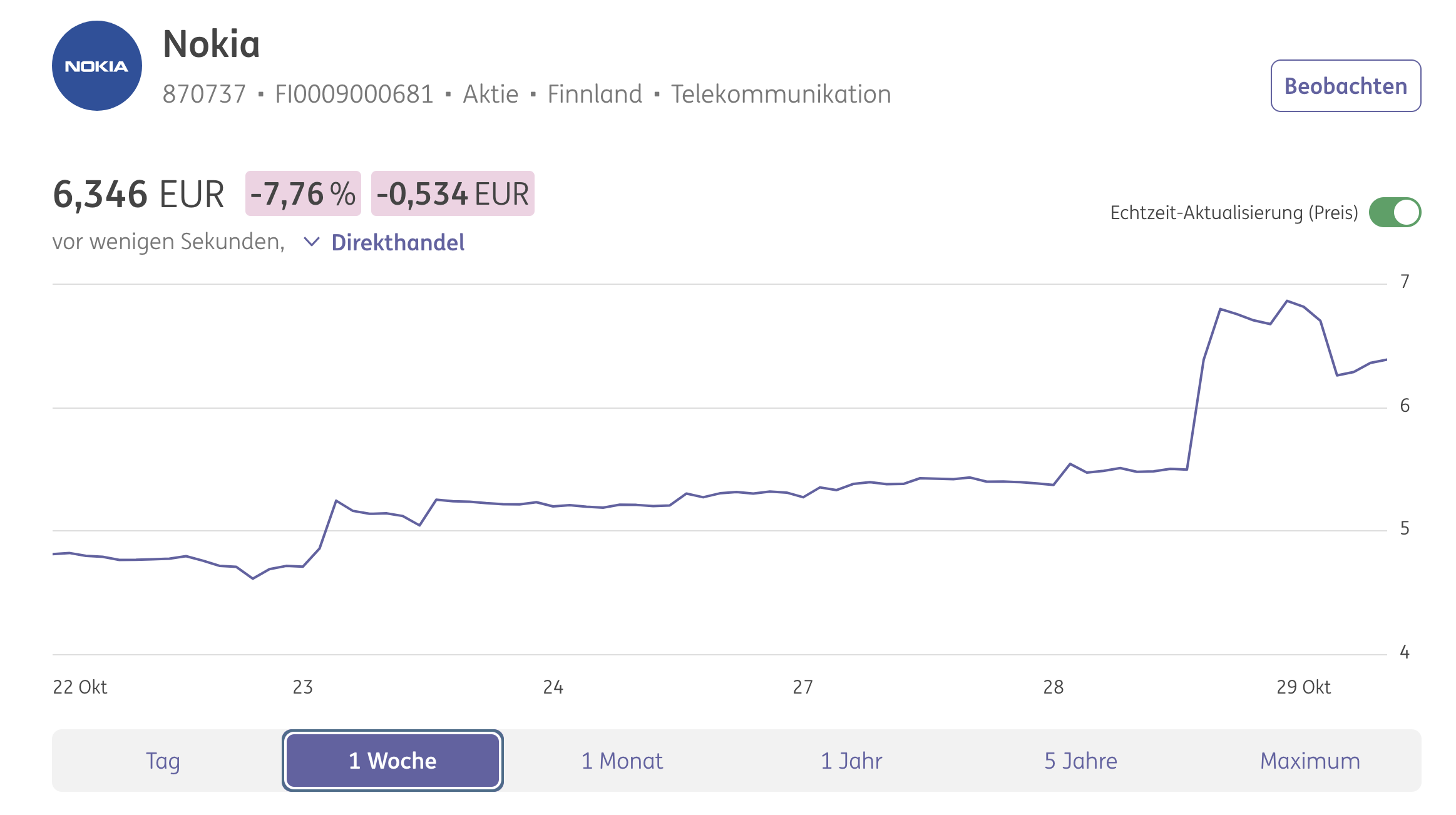Open the Direkthandel trading venue link
The height and width of the screenshot is (815, 1456).
(397, 242)
